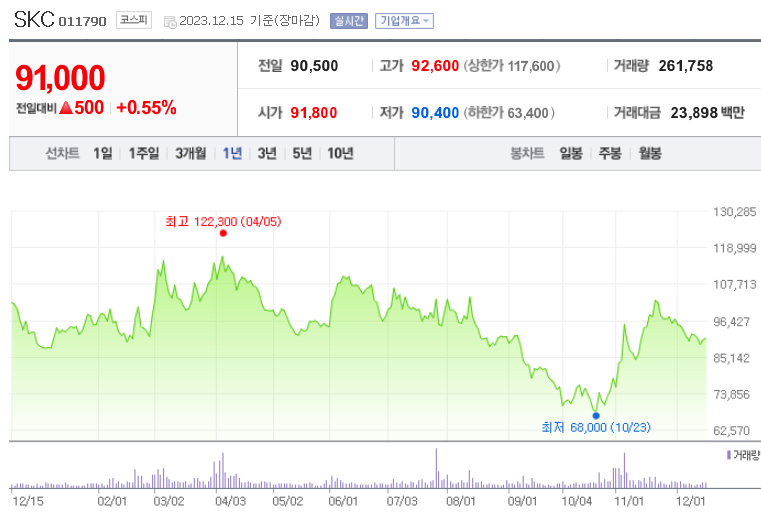The image size is (761, 523).
Task: Click the SKC stock name
Action: click(34, 19)
